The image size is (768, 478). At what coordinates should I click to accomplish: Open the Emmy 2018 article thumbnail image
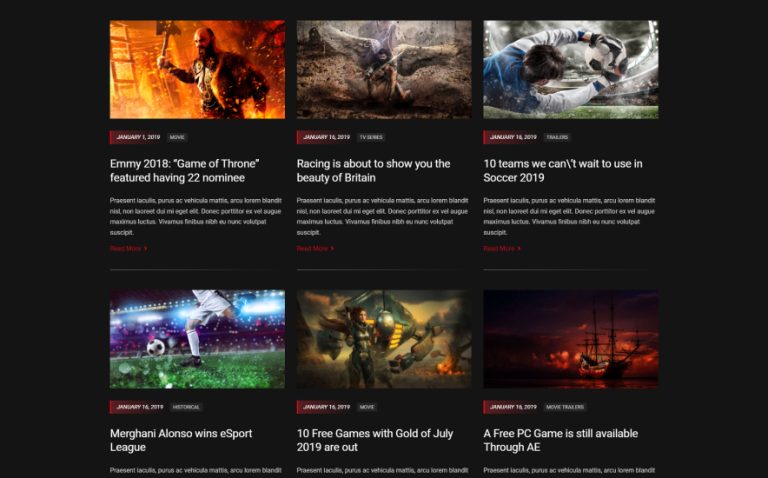click(197, 69)
